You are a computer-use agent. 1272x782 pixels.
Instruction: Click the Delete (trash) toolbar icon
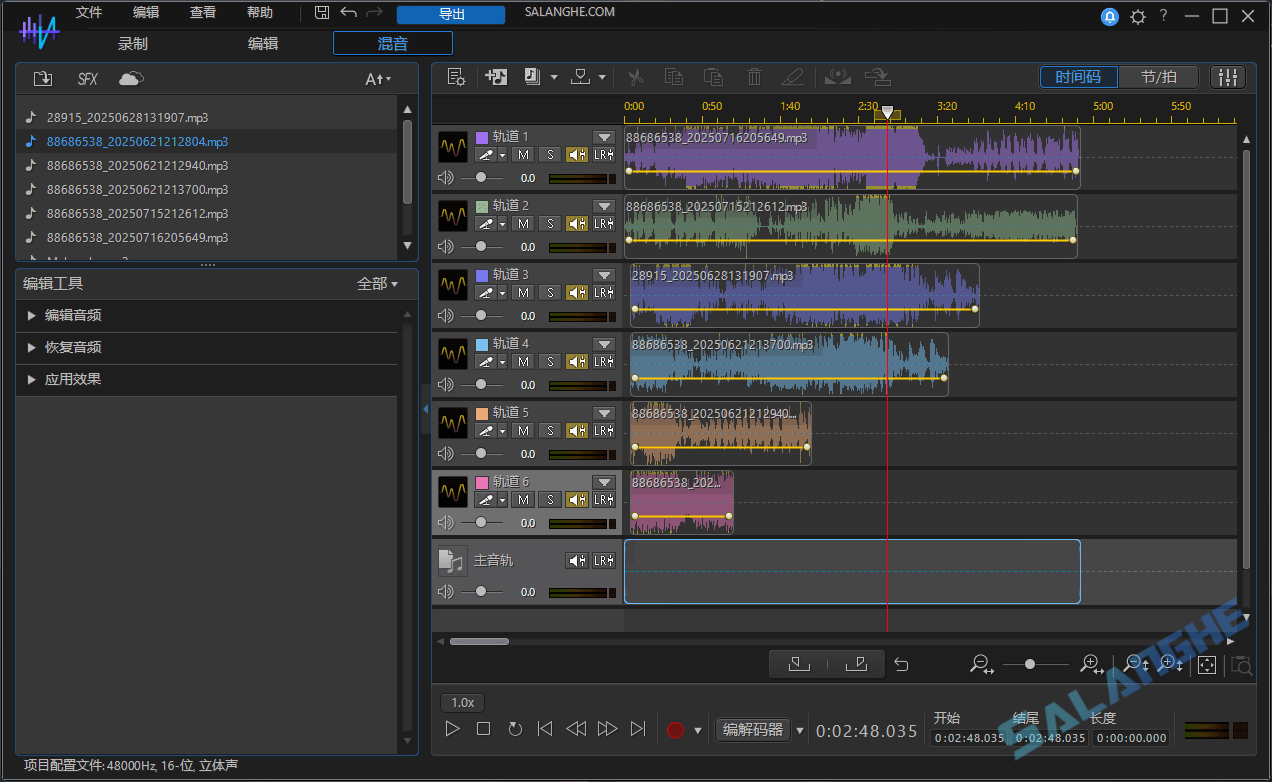pos(755,77)
